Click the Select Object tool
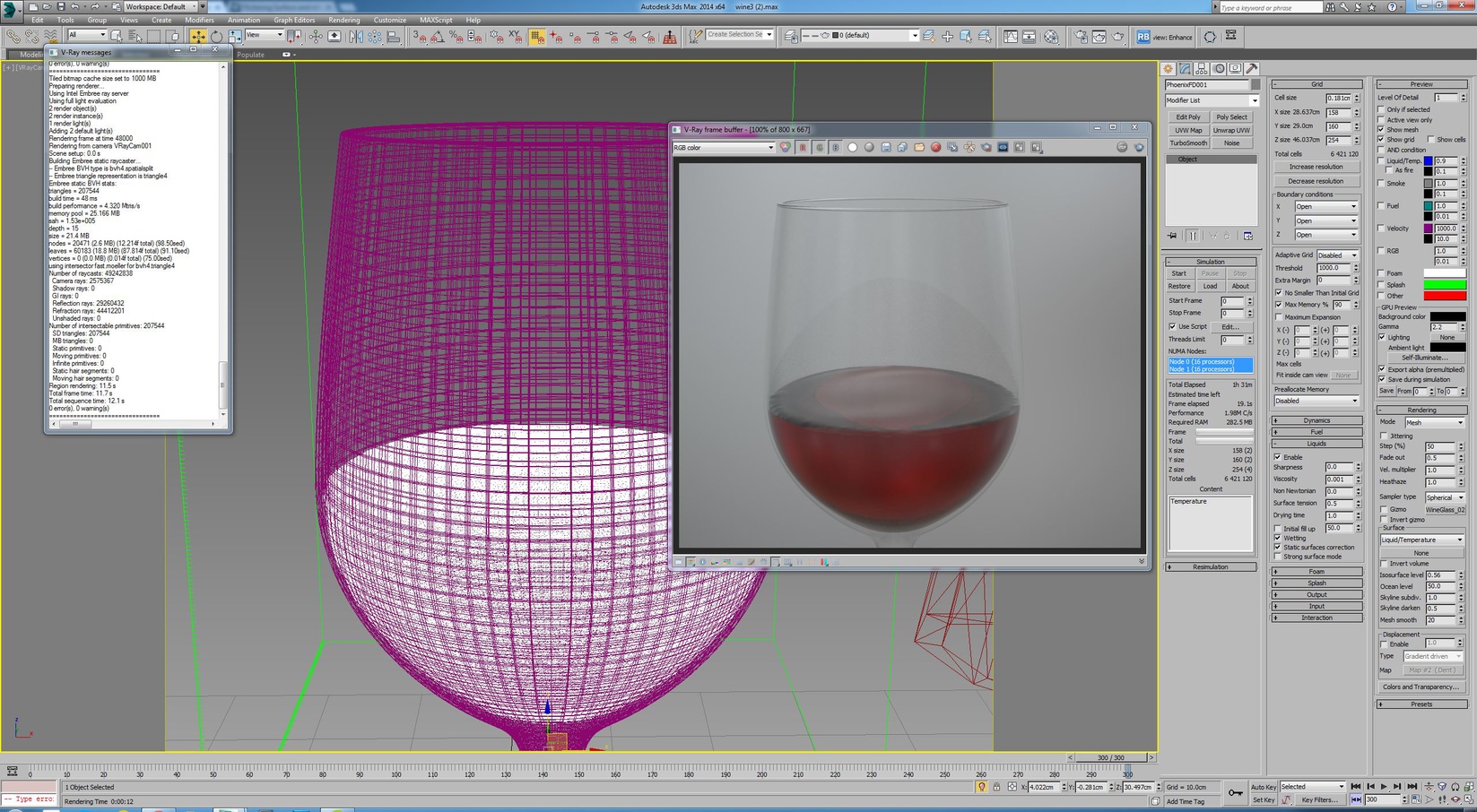Image resolution: width=1477 pixels, height=812 pixels. pos(117,37)
